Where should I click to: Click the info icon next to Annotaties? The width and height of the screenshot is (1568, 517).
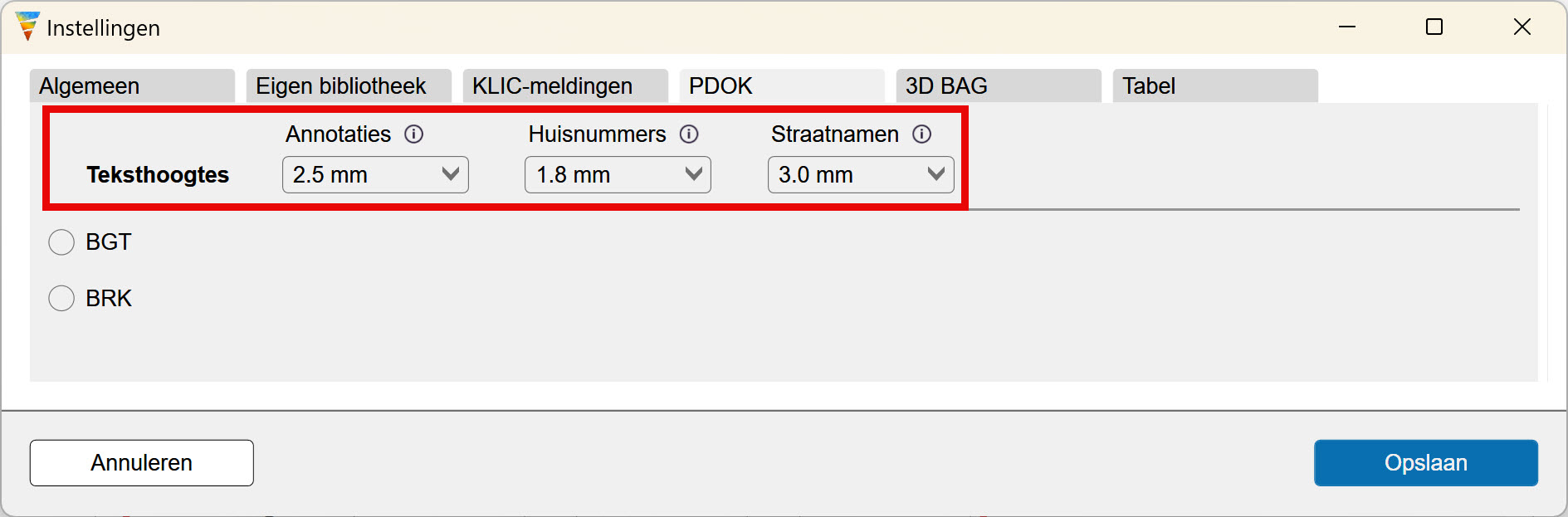(413, 134)
